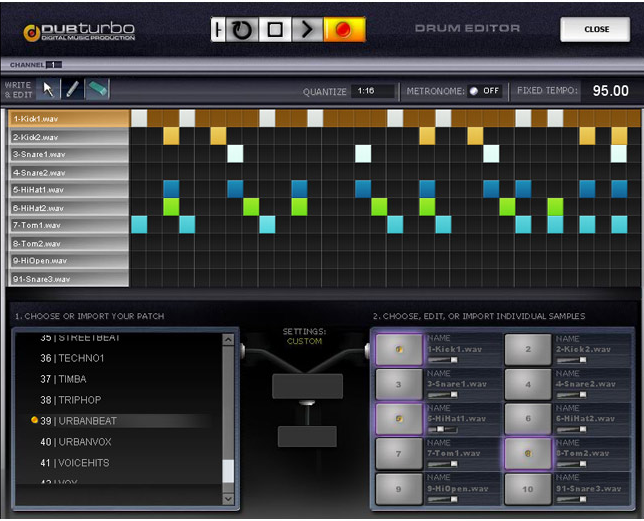The width and height of the screenshot is (644, 521).
Task: Click the 91-Snare3.wav volume slider
Action: point(572,499)
